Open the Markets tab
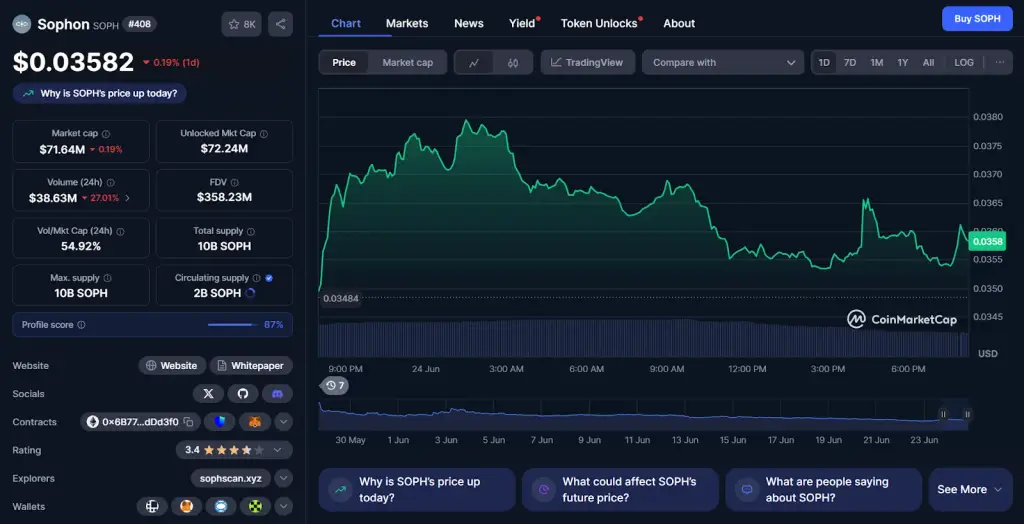This screenshot has height=524, width=1024. pyautogui.click(x=407, y=23)
